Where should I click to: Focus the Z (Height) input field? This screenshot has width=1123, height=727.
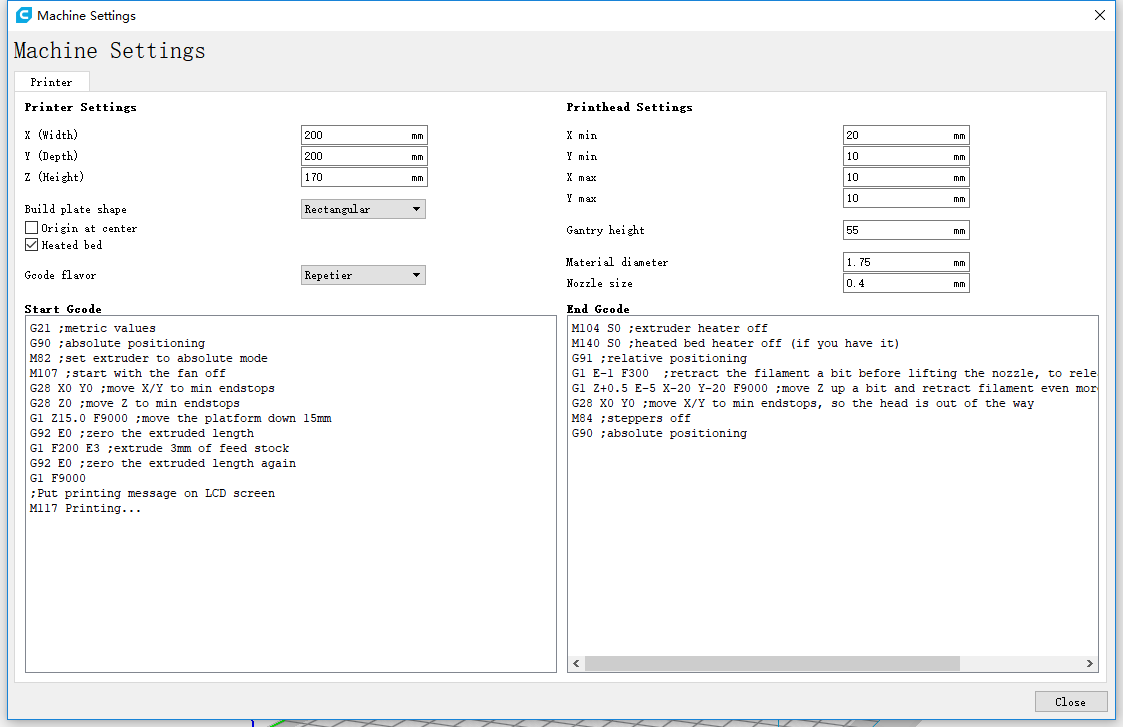(355, 177)
